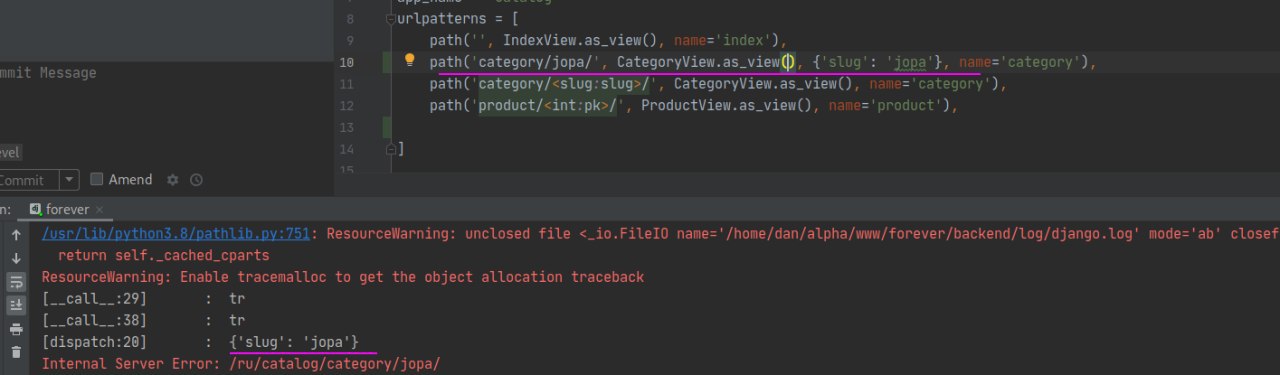Click line number 10 in the gutter
1280x375 pixels.
(346, 62)
